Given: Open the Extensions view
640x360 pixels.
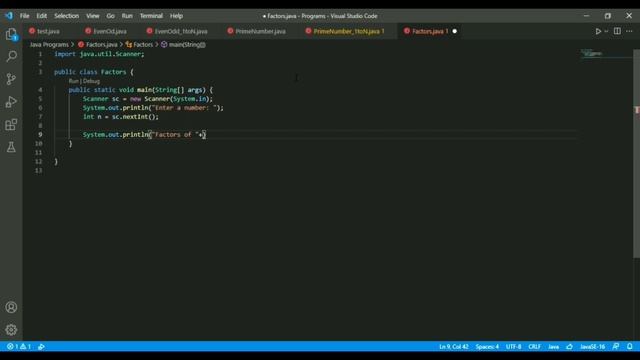Looking at the screenshot, I should (x=11, y=124).
